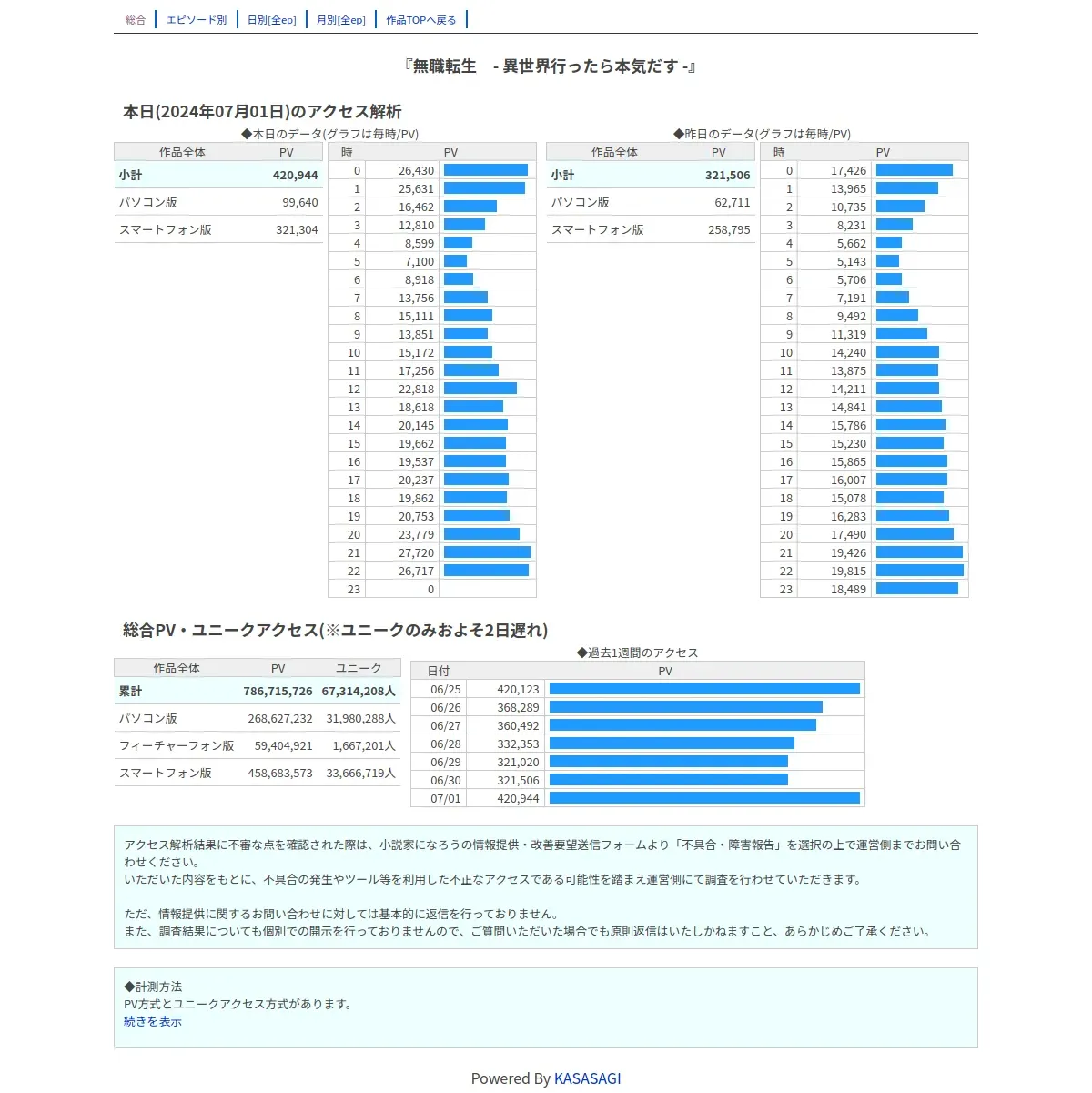
Task: Click フィーチャーフォン版 PV 59,404,921
Action: 283,746
